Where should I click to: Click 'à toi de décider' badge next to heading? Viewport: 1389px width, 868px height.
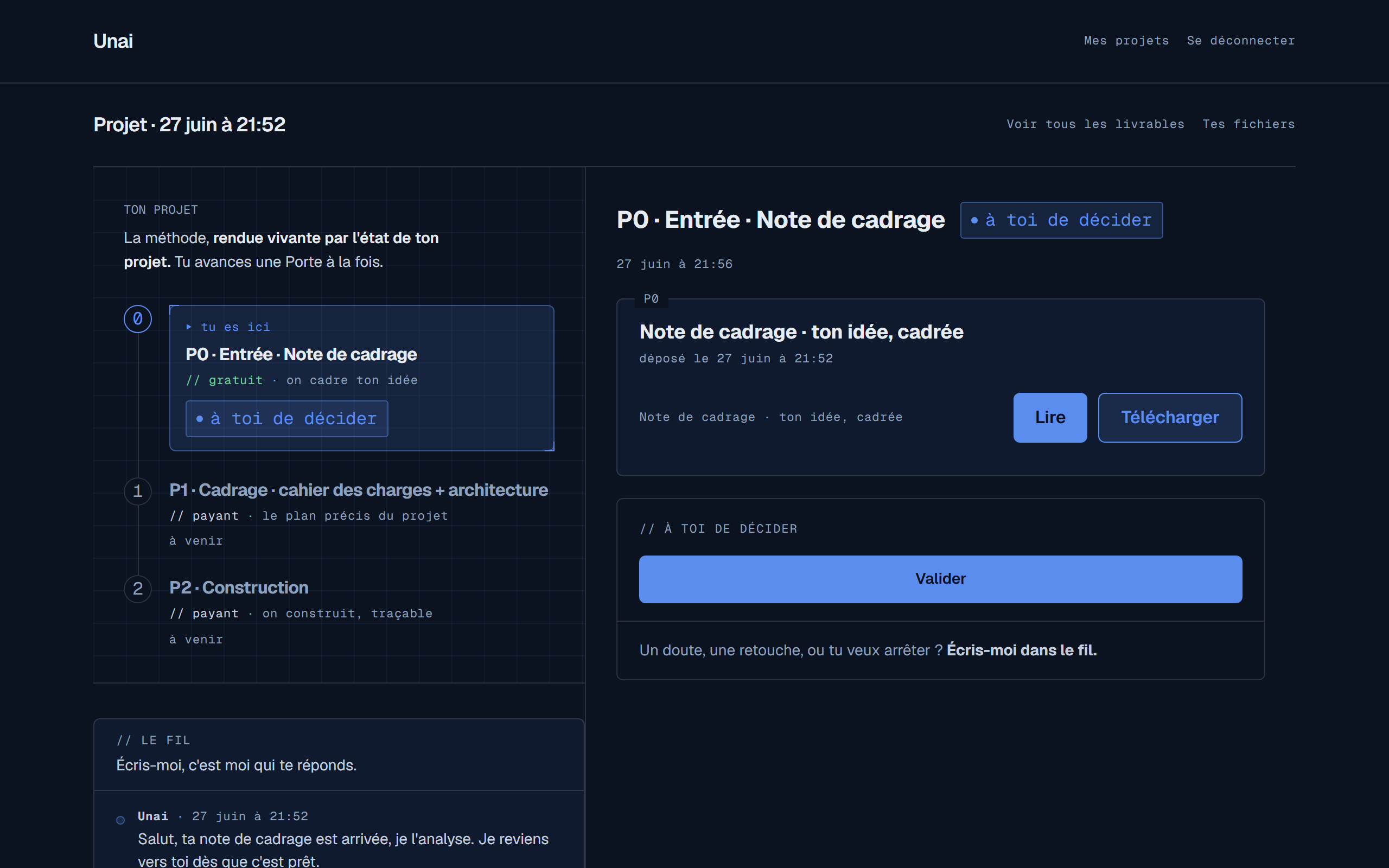point(1061,220)
